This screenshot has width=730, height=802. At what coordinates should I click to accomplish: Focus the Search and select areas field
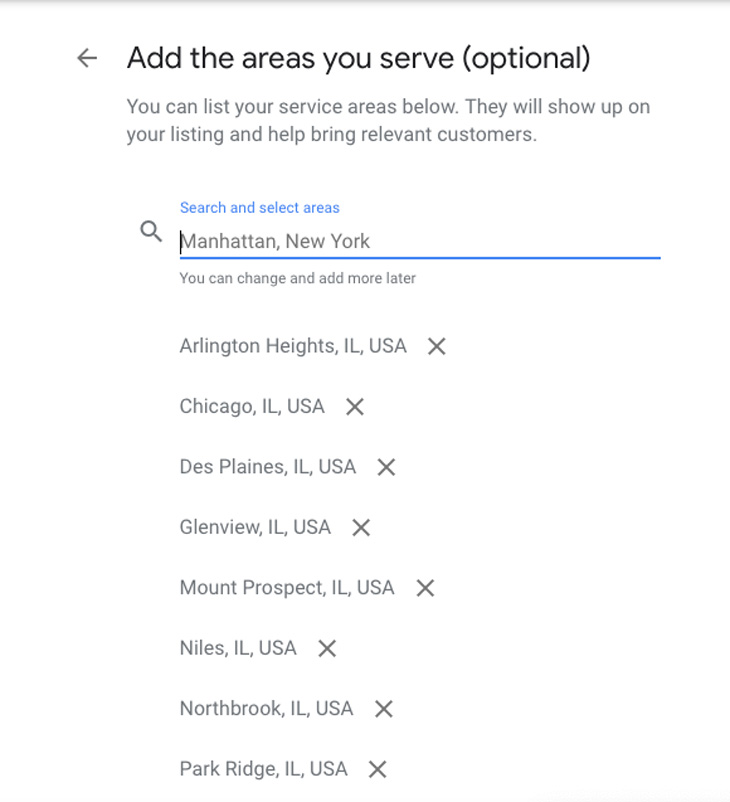[418, 241]
